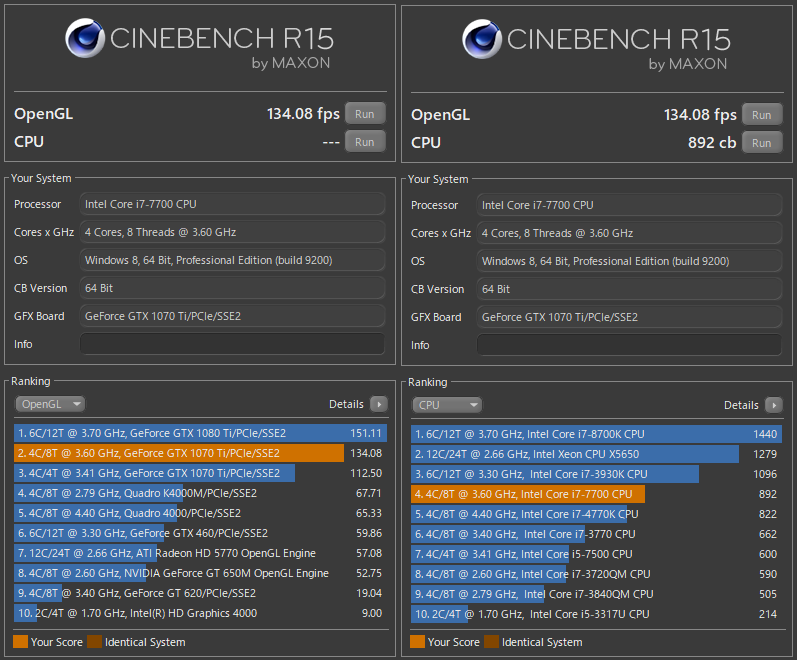Image resolution: width=797 pixels, height=660 pixels.
Task: Click the Processor field in left window
Action: pyautogui.click(x=232, y=204)
